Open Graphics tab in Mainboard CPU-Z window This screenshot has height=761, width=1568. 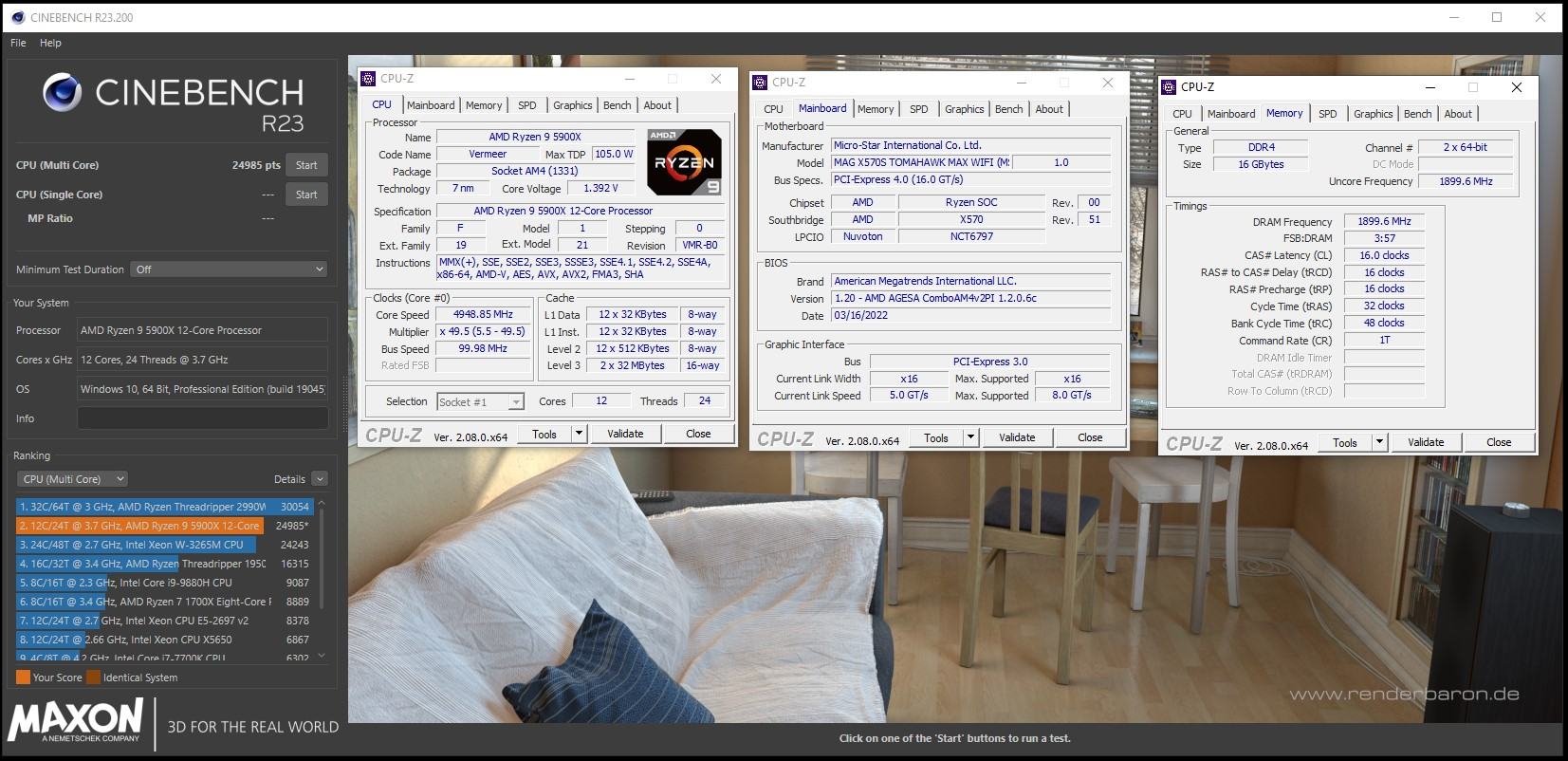pos(965,109)
